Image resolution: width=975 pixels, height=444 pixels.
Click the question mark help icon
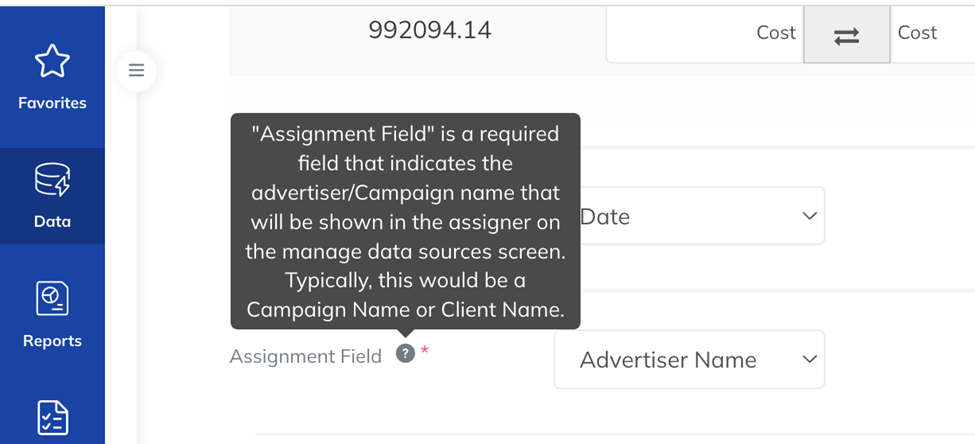point(405,354)
